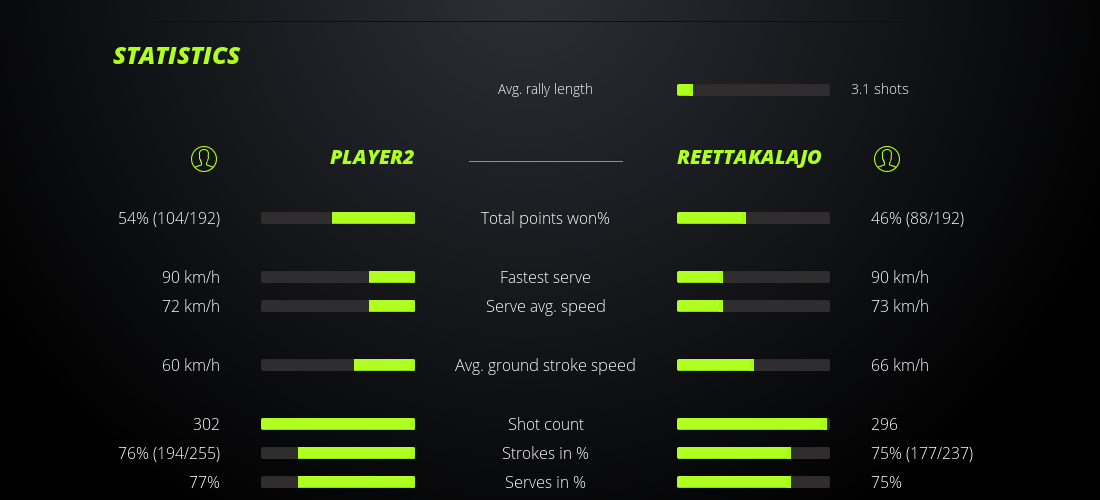Click Reettakalajo's profile avatar icon

(886, 158)
